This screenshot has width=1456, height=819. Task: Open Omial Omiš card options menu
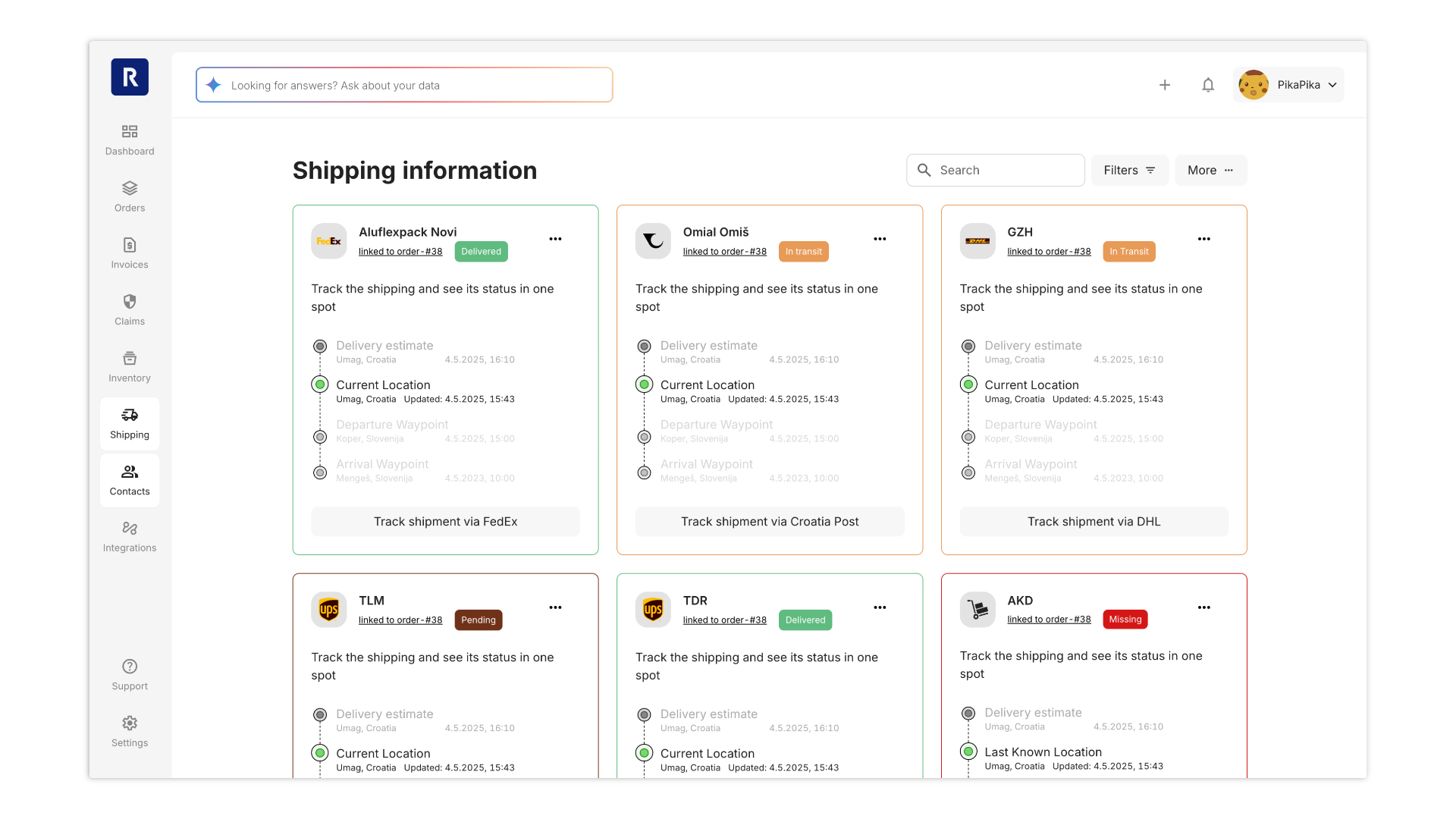[880, 239]
